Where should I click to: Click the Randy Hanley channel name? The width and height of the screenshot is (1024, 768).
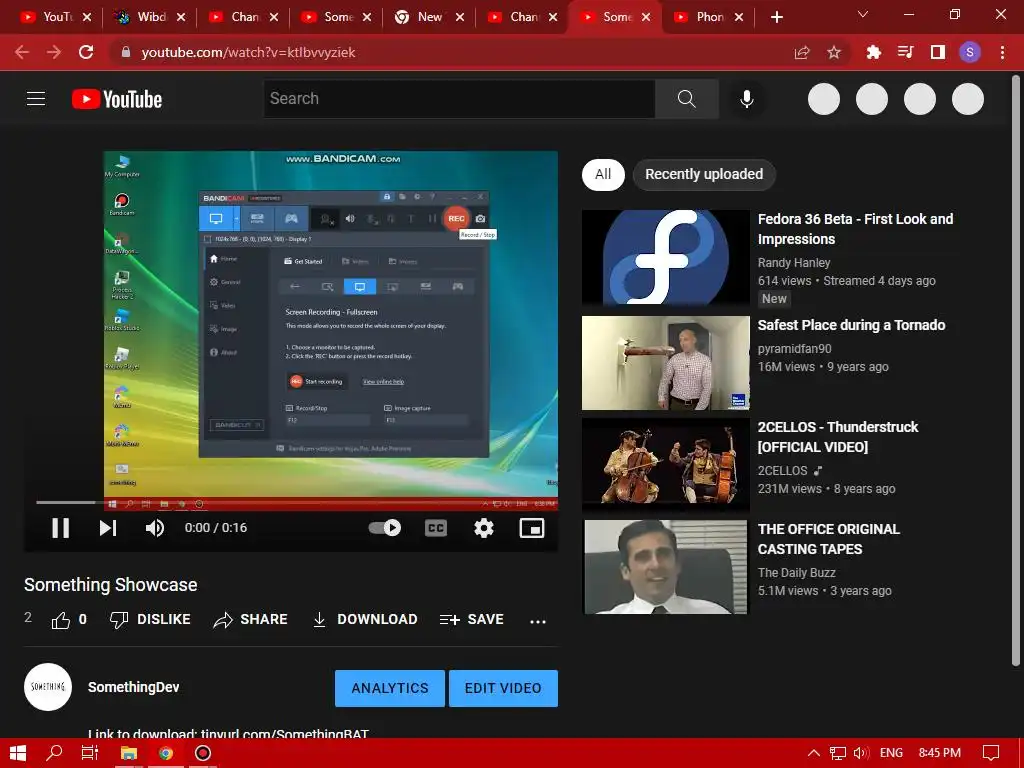(793, 263)
